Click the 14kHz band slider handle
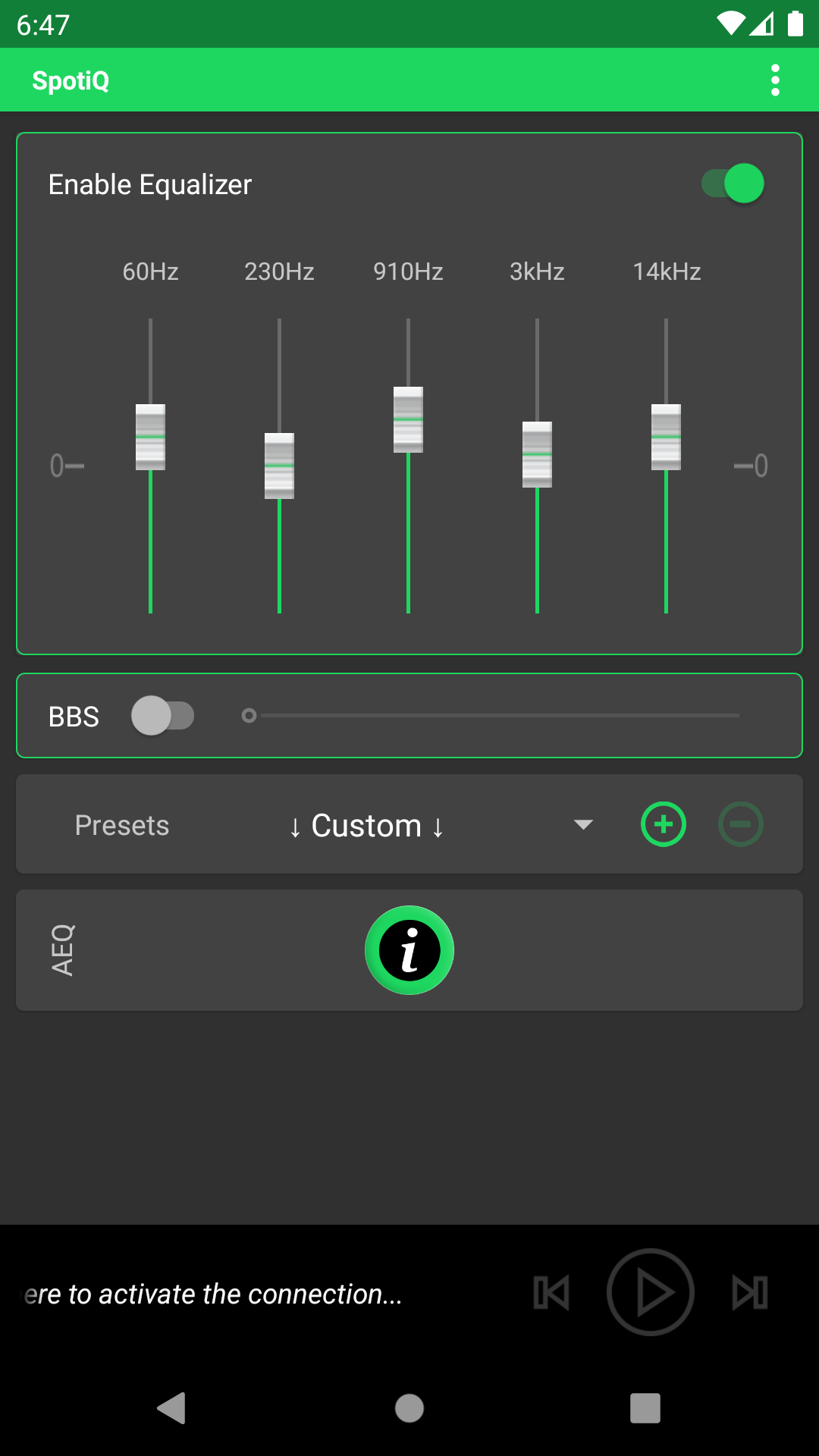The width and height of the screenshot is (819, 1456). coord(666,437)
